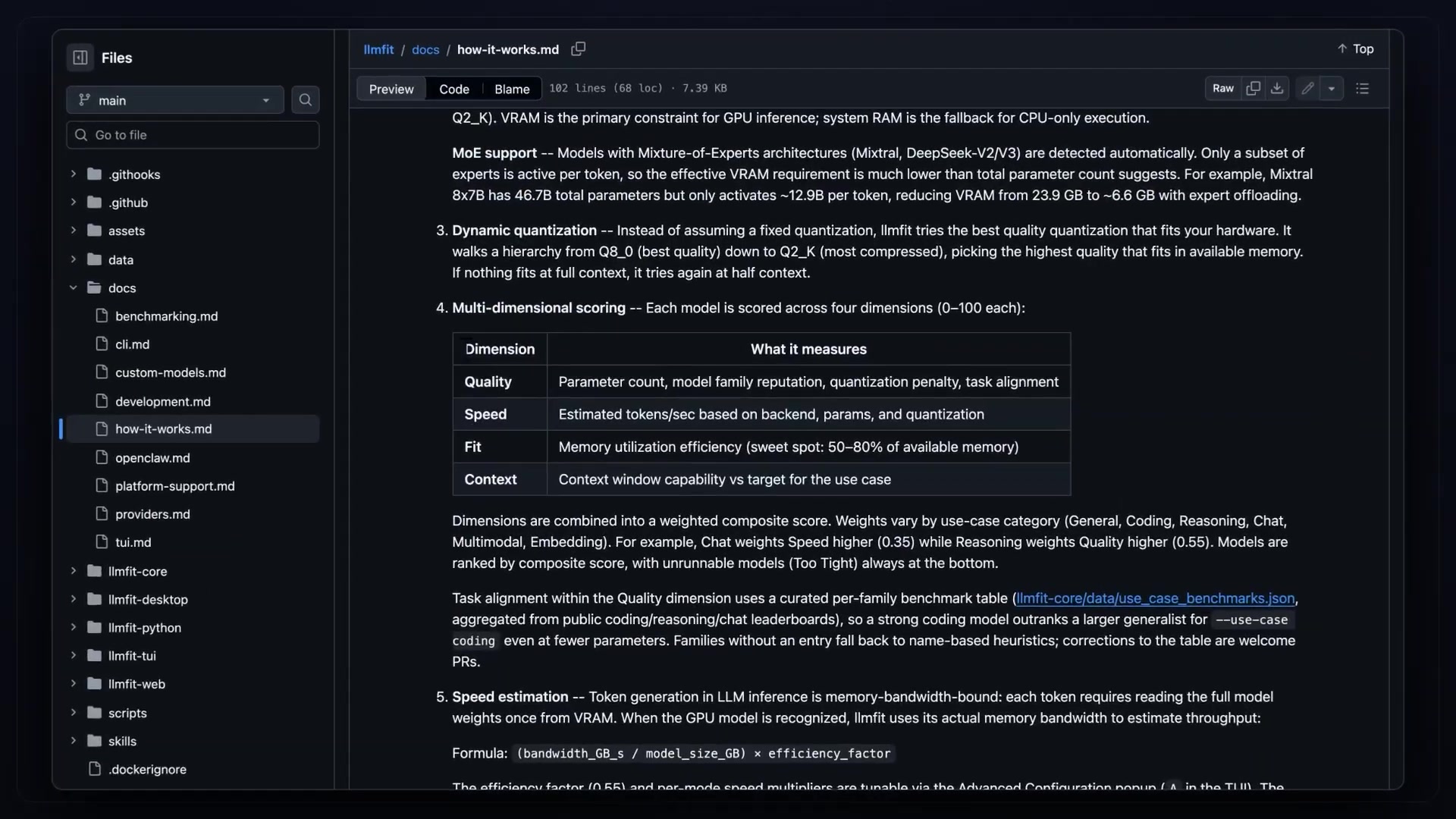Click the MoE support heading text
1456x819 pixels.
coord(494,153)
